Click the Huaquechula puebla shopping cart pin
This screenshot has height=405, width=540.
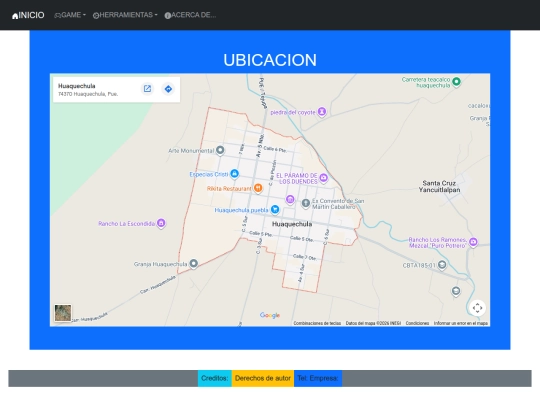[x=275, y=209]
